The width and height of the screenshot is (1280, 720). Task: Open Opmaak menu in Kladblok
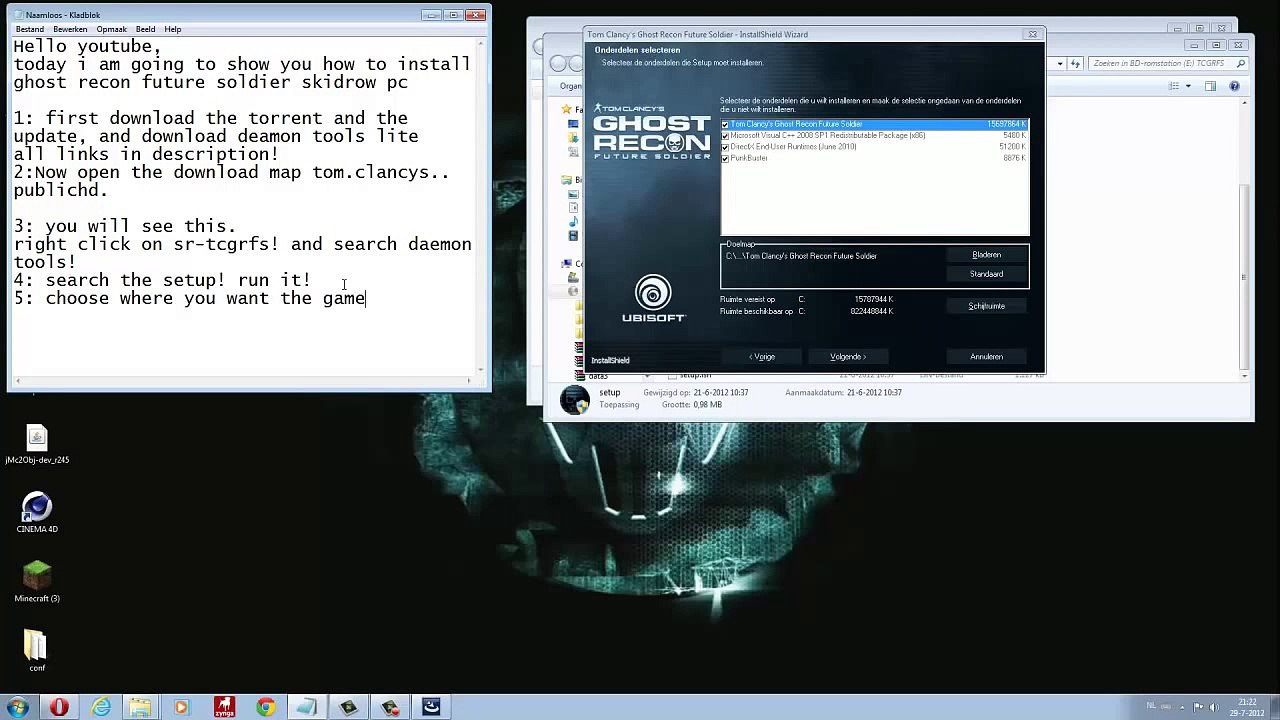[x=111, y=29]
